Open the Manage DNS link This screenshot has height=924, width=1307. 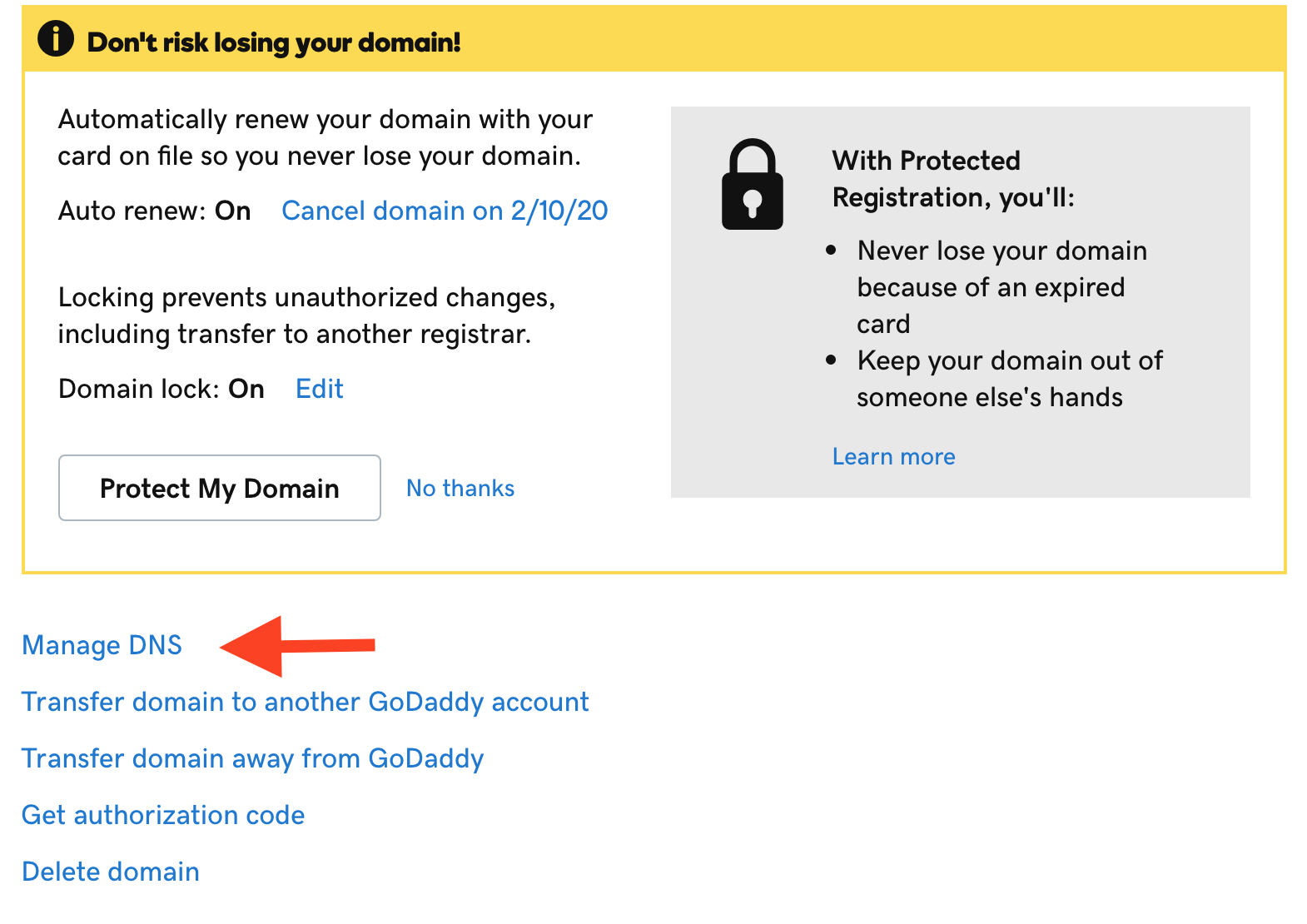[x=102, y=646]
